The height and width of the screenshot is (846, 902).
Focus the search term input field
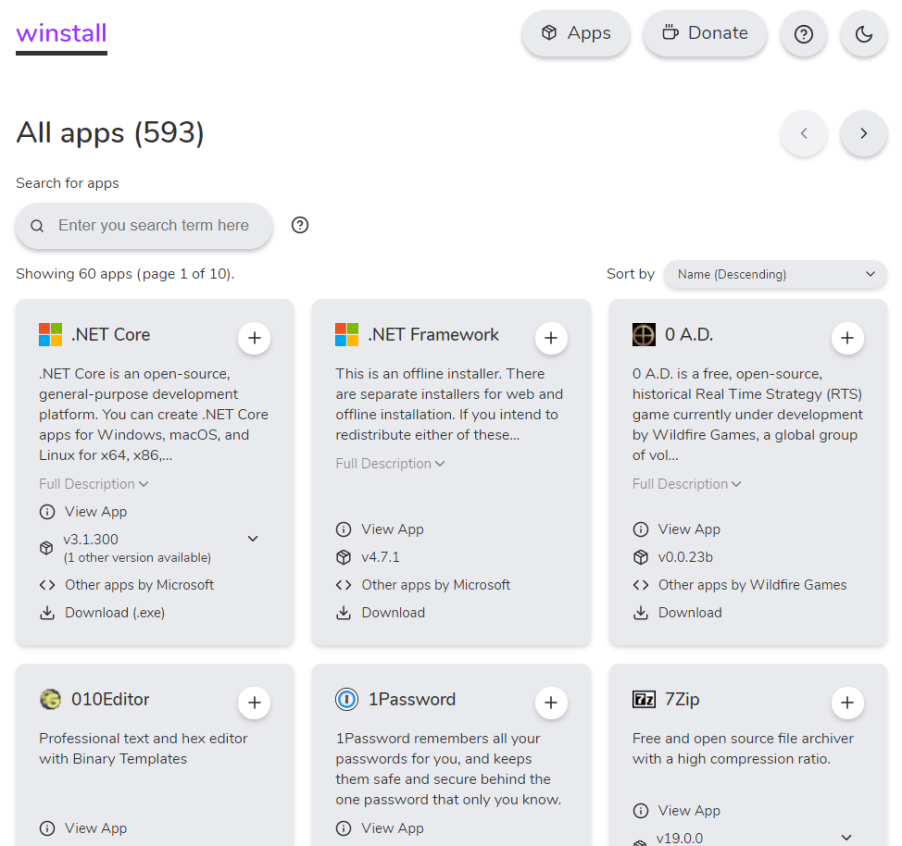point(144,225)
